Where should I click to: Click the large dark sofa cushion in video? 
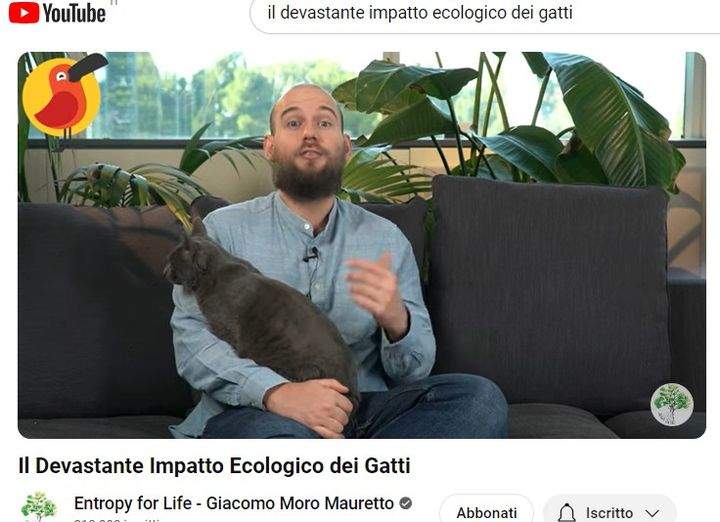[549, 294]
